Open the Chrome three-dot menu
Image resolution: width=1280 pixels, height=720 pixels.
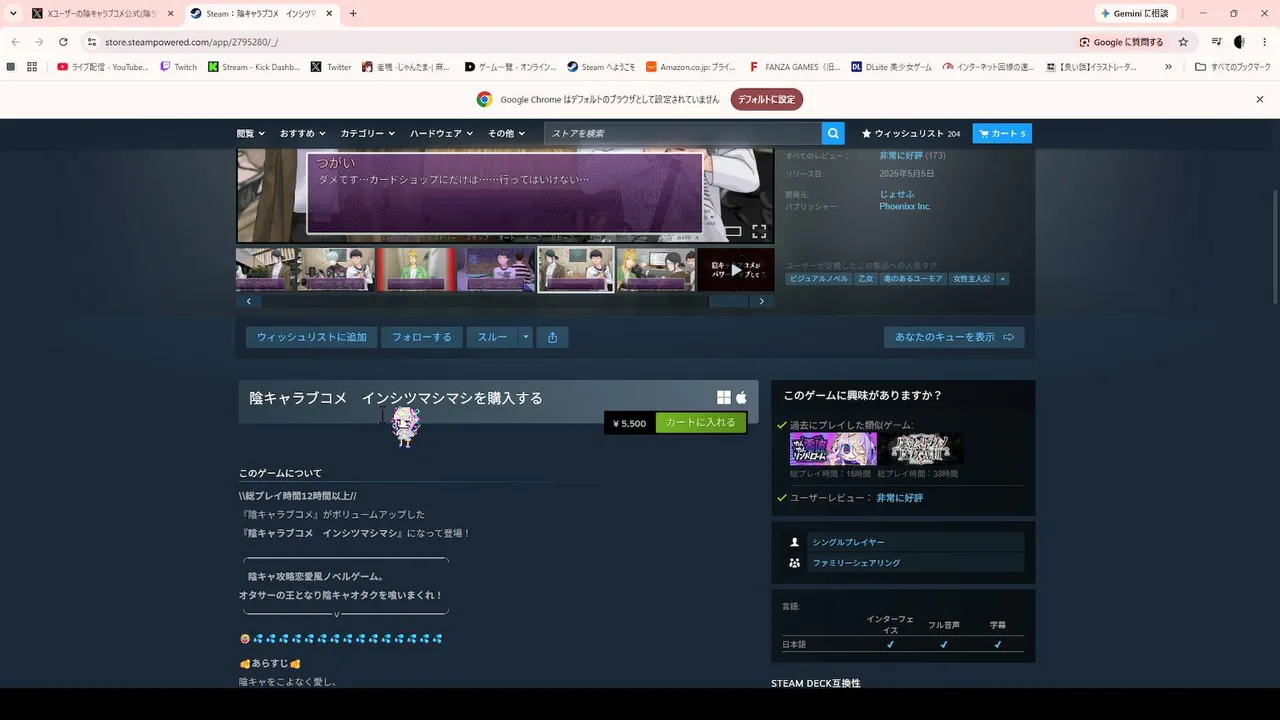1264,42
